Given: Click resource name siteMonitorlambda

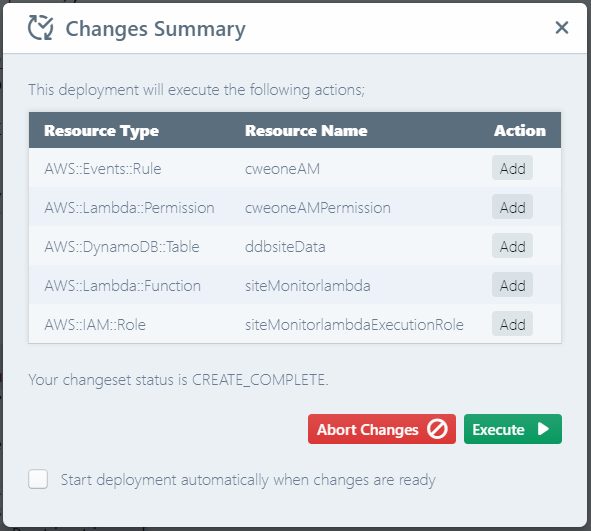Looking at the screenshot, I should [x=308, y=286].
